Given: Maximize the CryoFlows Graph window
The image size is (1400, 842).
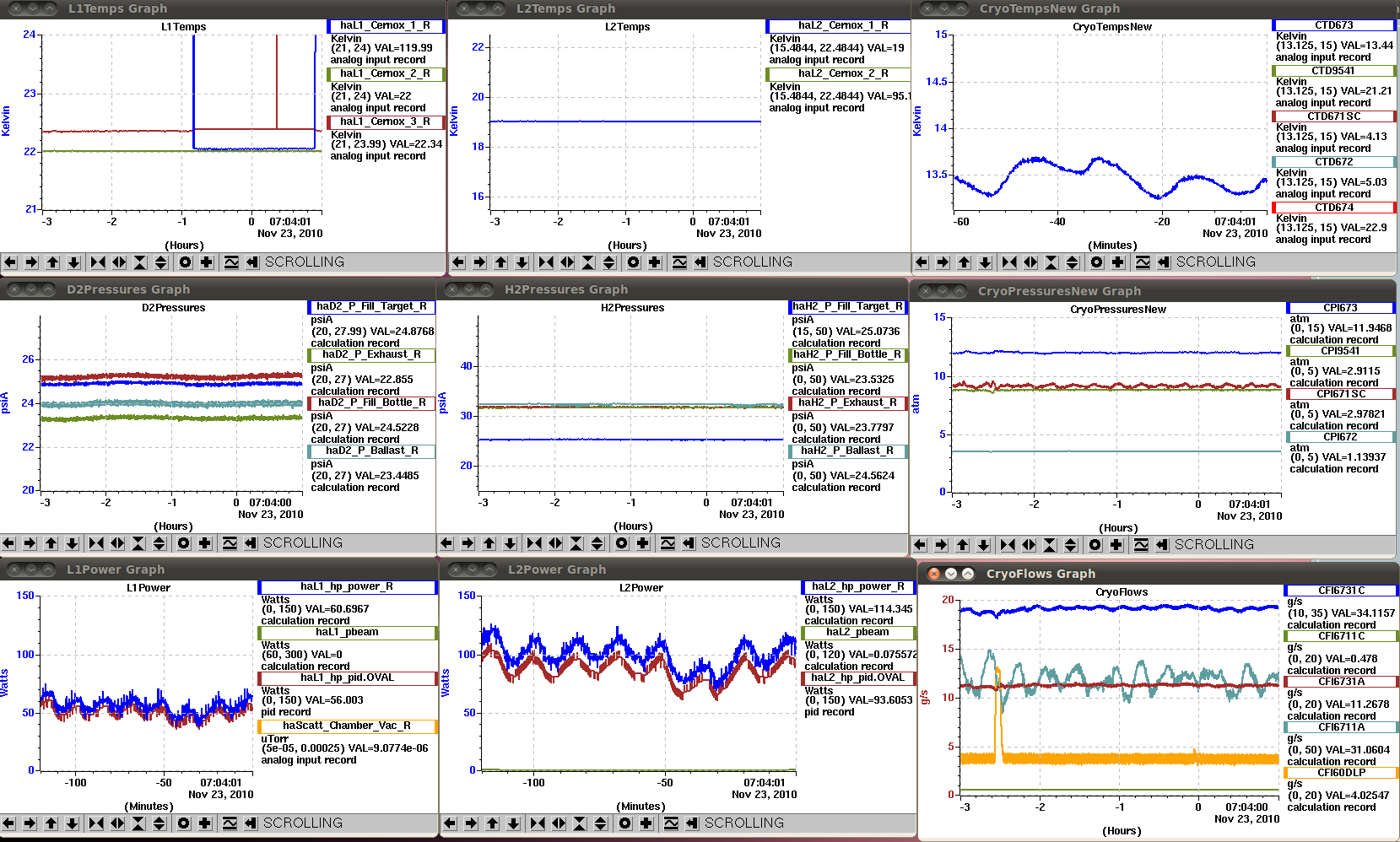Looking at the screenshot, I should 968,574.
